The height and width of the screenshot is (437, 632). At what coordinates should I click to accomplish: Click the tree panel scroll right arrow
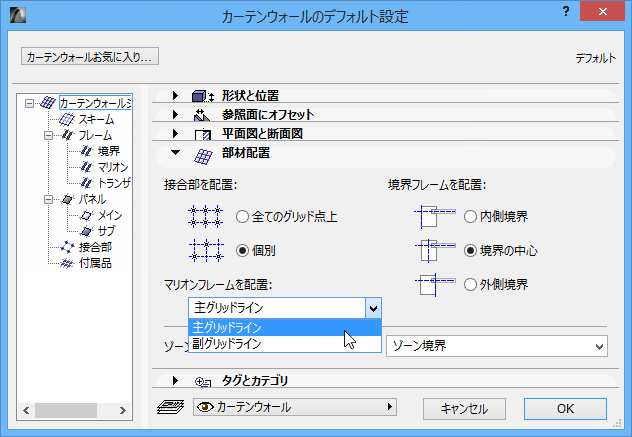[123, 410]
